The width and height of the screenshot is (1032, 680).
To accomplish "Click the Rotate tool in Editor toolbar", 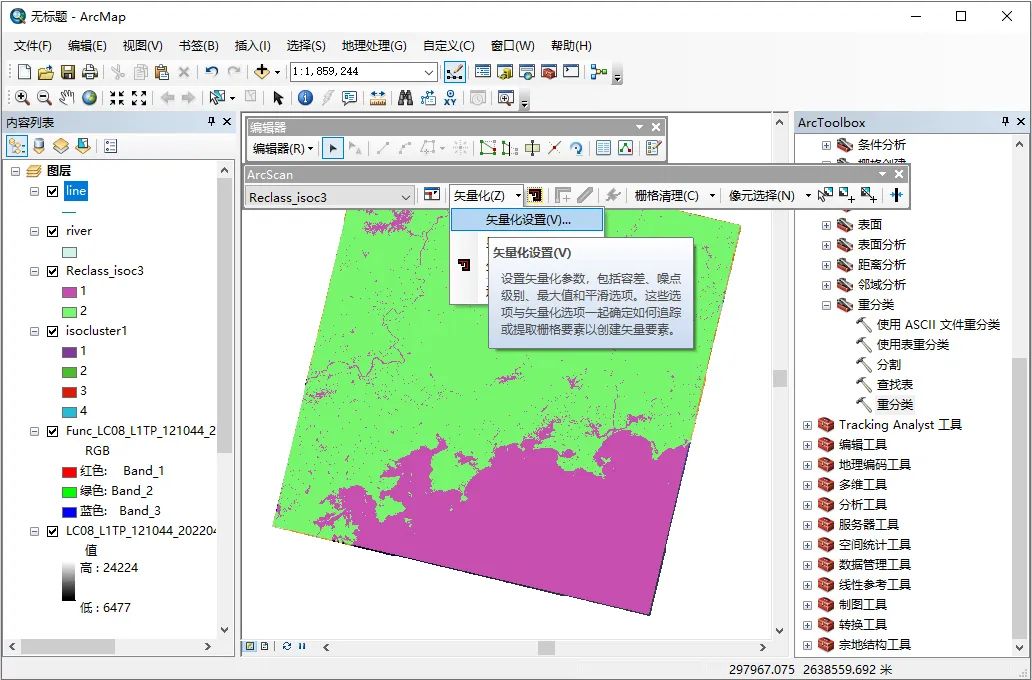I will 577,148.
